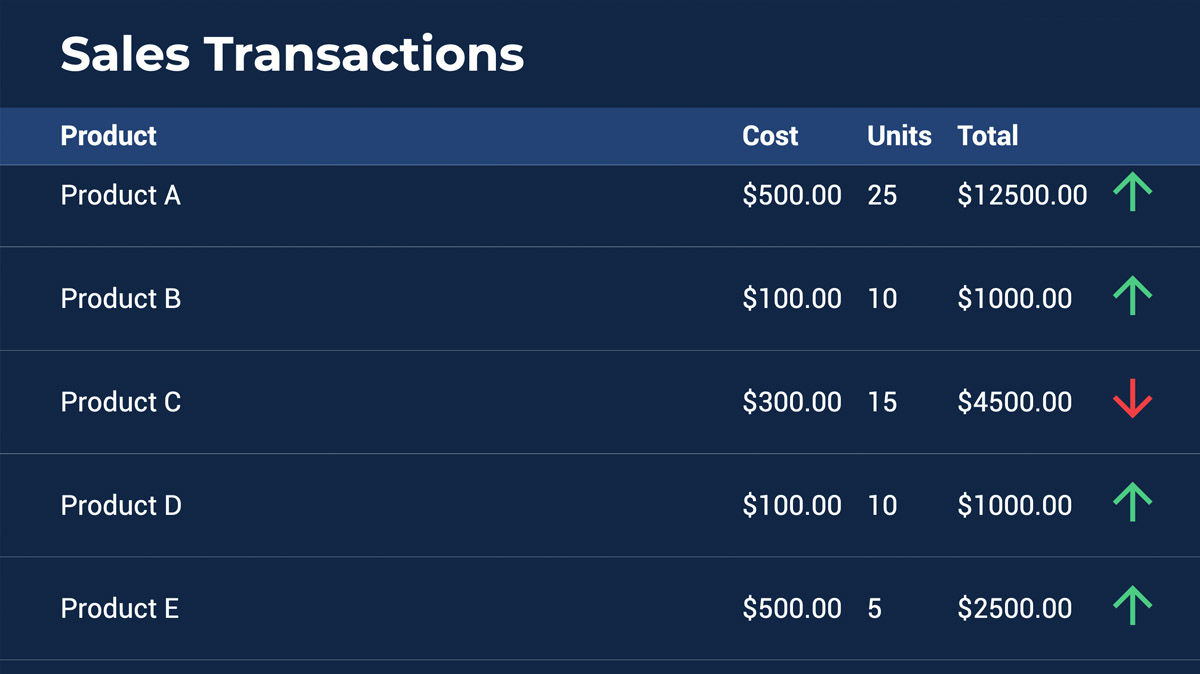1200x674 pixels.
Task: Open the Product C entry
Action: click(x=120, y=402)
